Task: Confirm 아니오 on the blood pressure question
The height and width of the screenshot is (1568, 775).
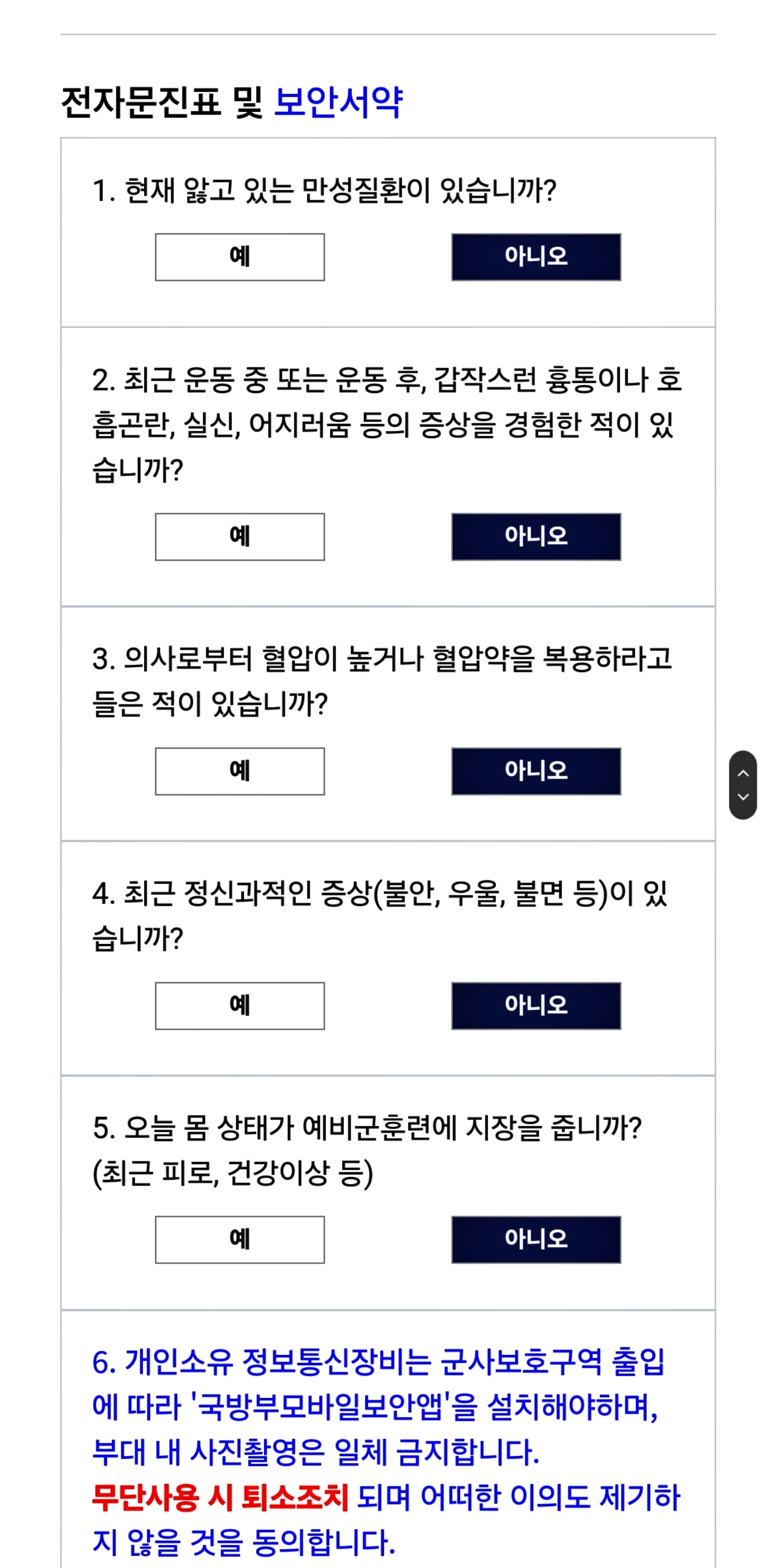Action: (536, 772)
